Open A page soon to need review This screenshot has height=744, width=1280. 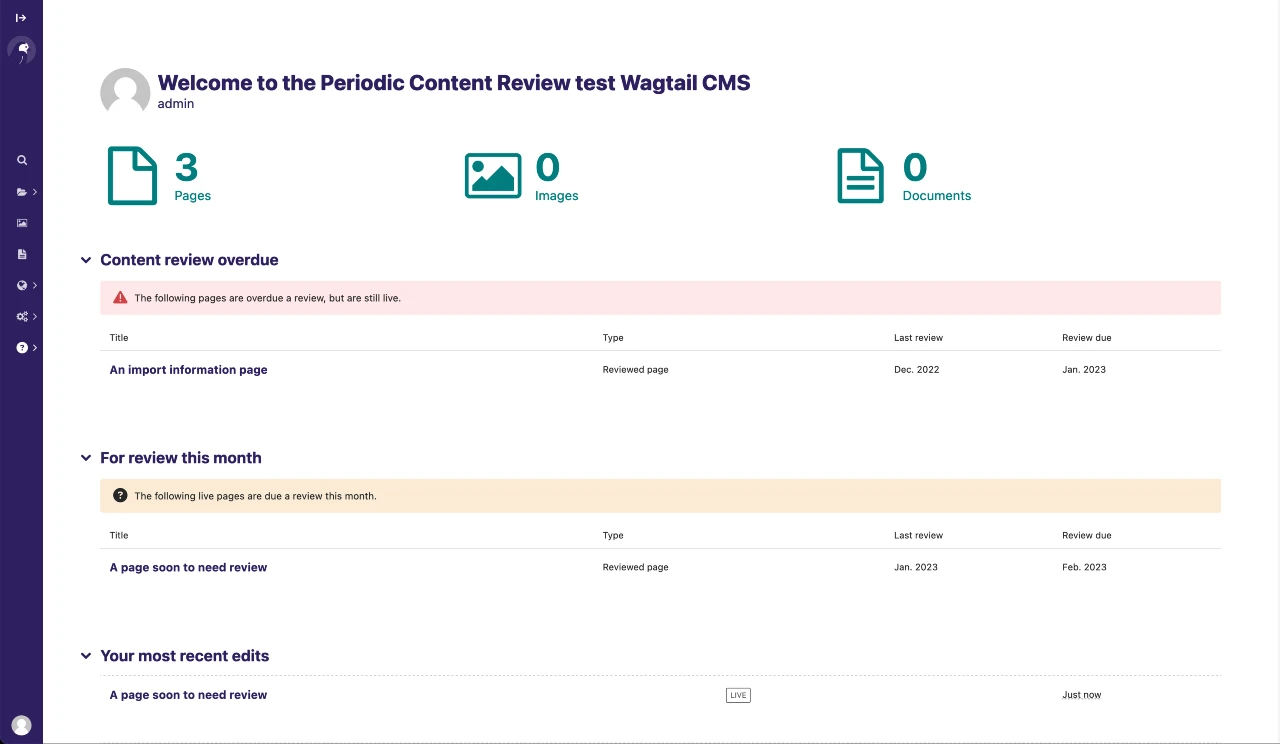188,567
